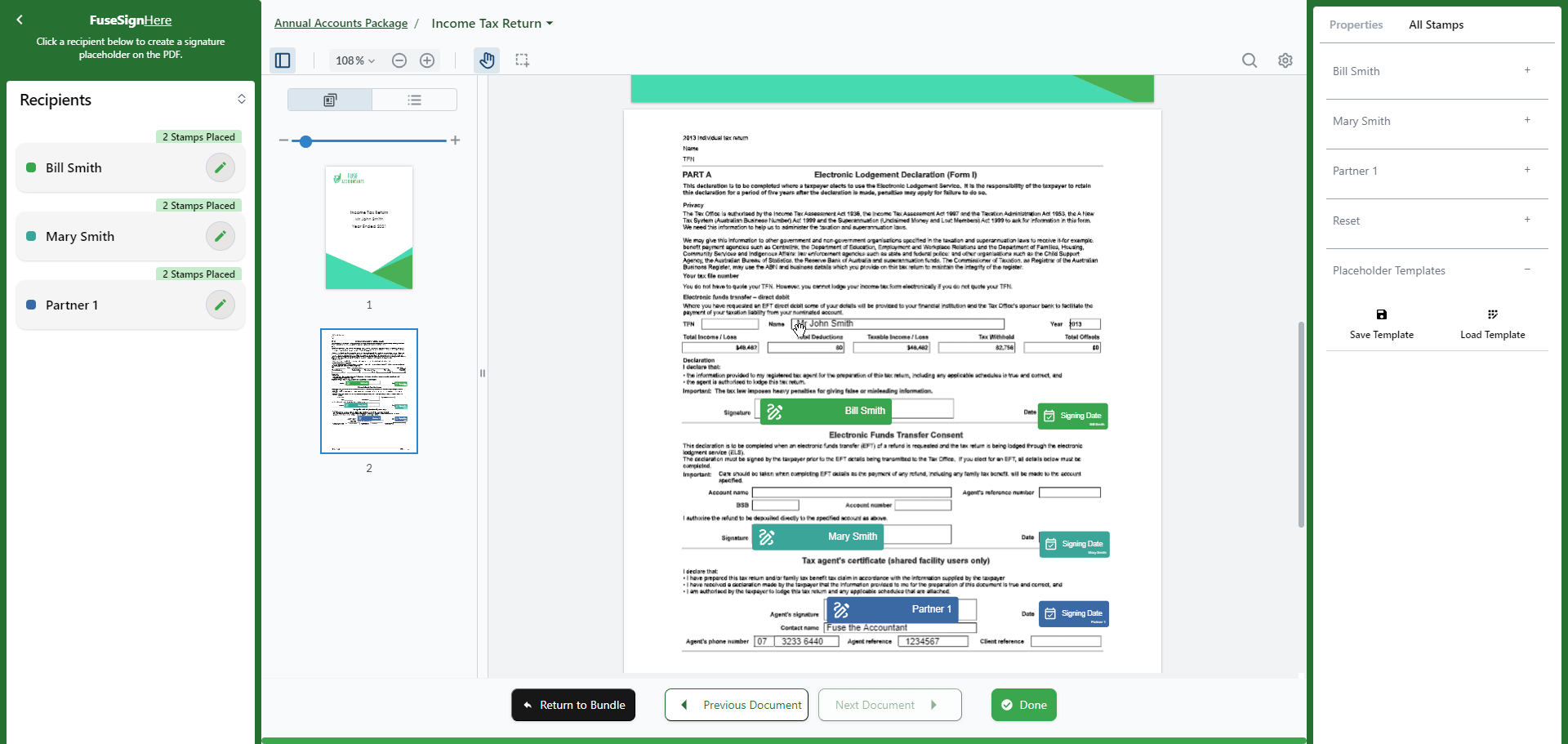Screen dimensions: 1568x744
Task: Switch to list outline view
Action: click(x=415, y=100)
